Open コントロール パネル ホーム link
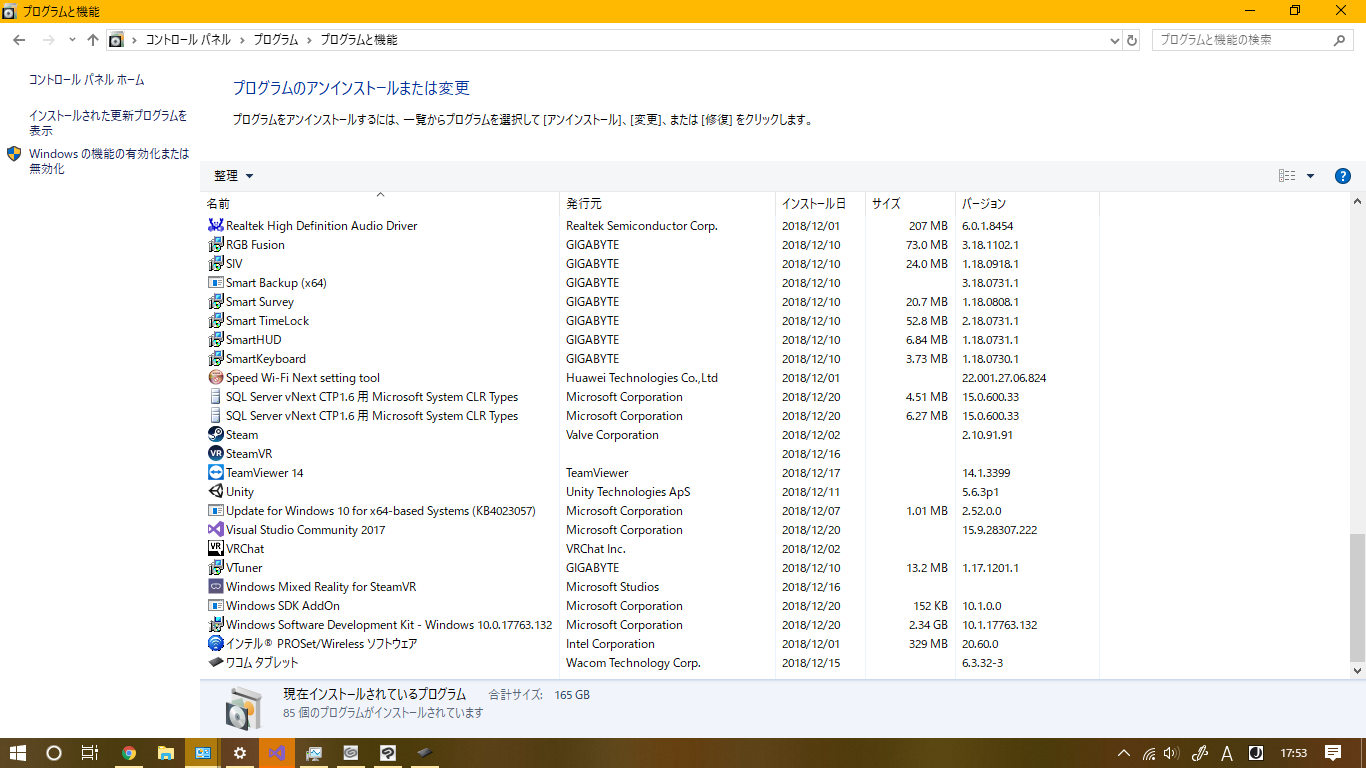 (87, 80)
